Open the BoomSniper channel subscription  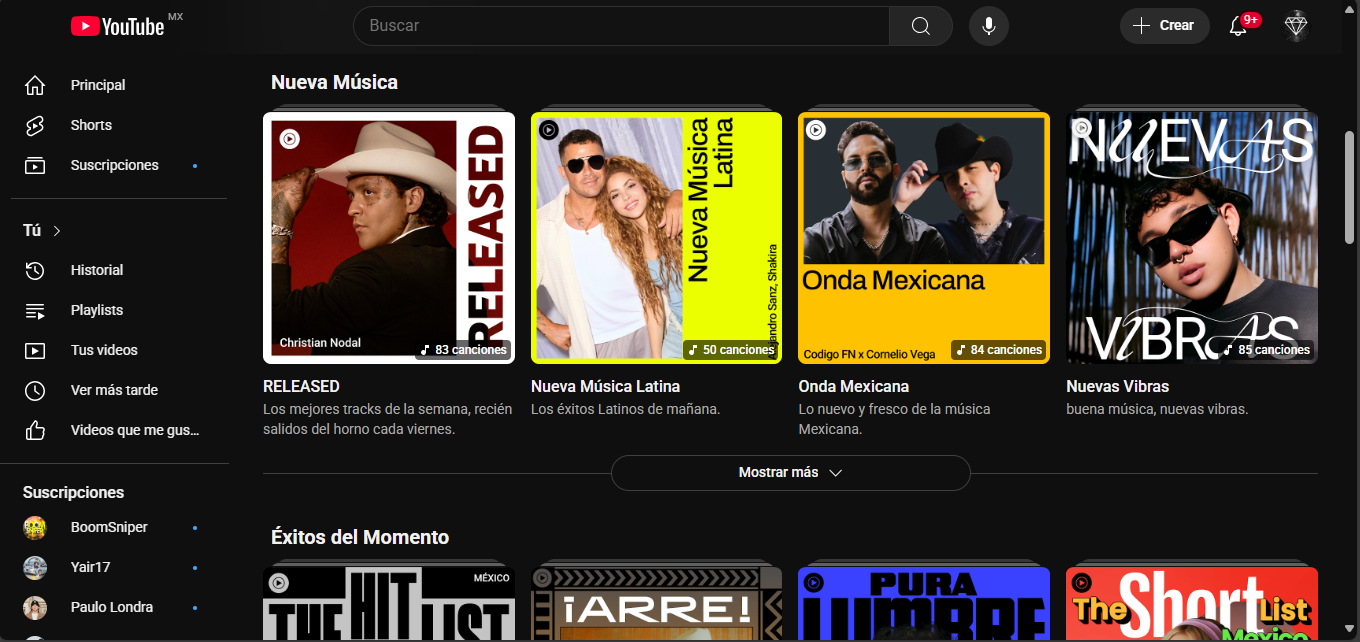pos(108,527)
